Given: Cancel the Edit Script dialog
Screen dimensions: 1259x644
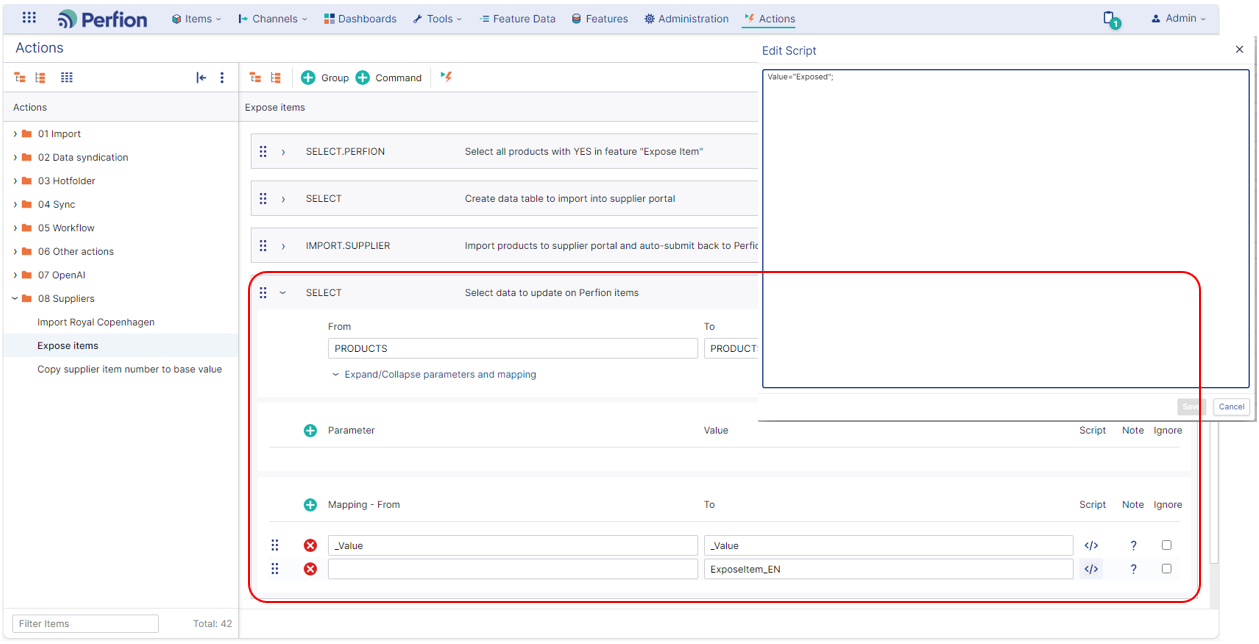Looking at the screenshot, I should pos(1231,407).
